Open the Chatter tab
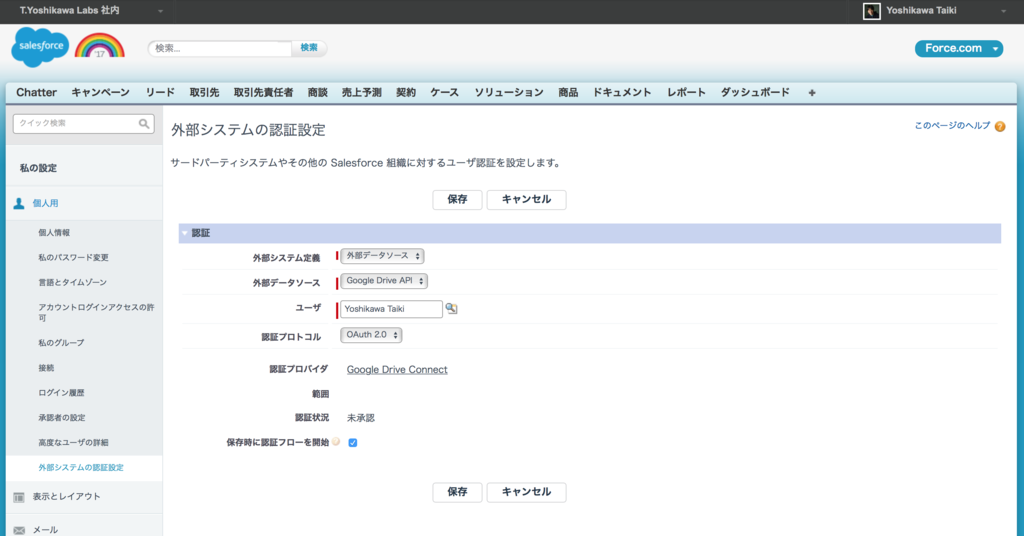 coord(37,93)
